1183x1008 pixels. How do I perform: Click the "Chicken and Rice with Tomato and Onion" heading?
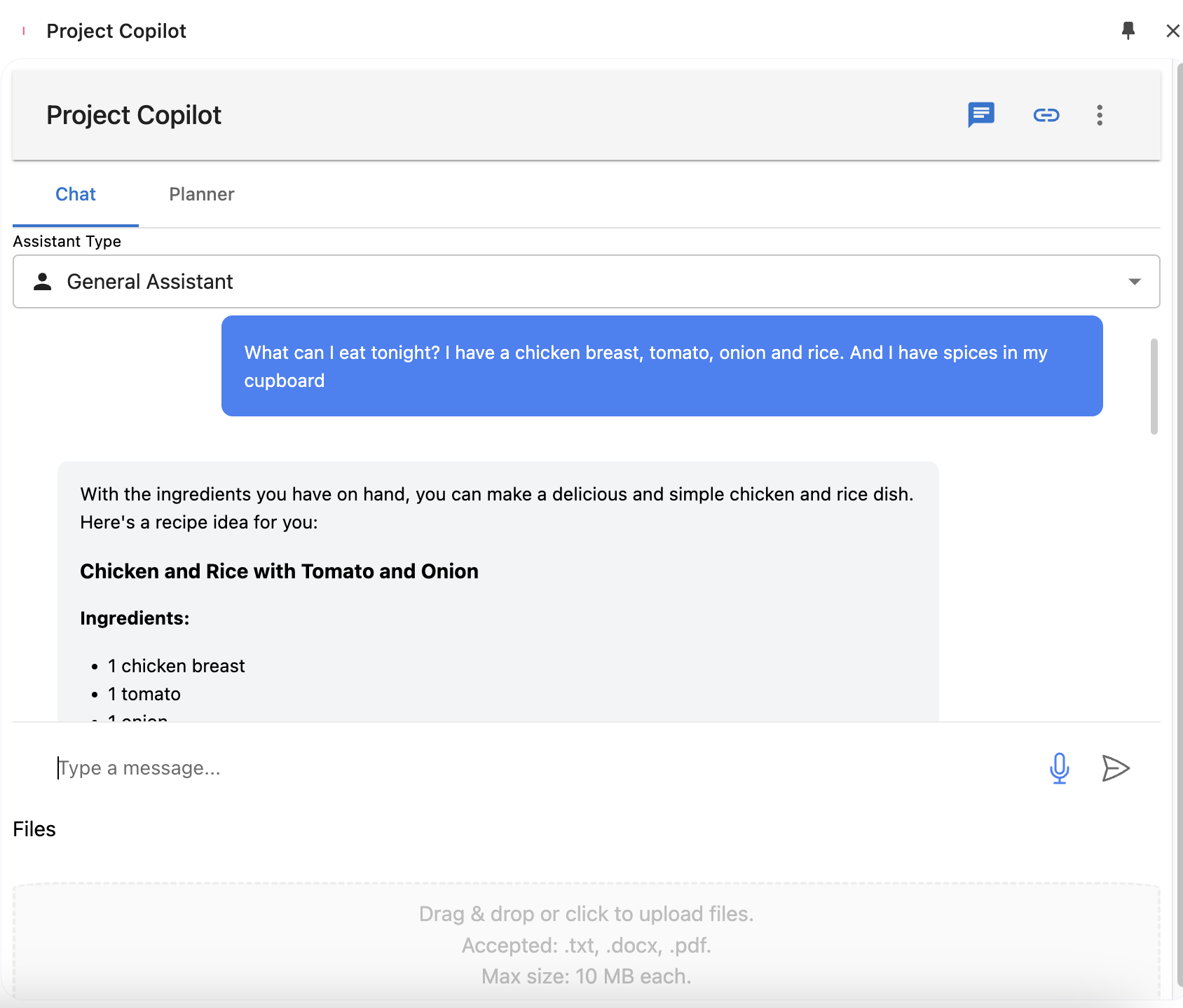point(279,571)
